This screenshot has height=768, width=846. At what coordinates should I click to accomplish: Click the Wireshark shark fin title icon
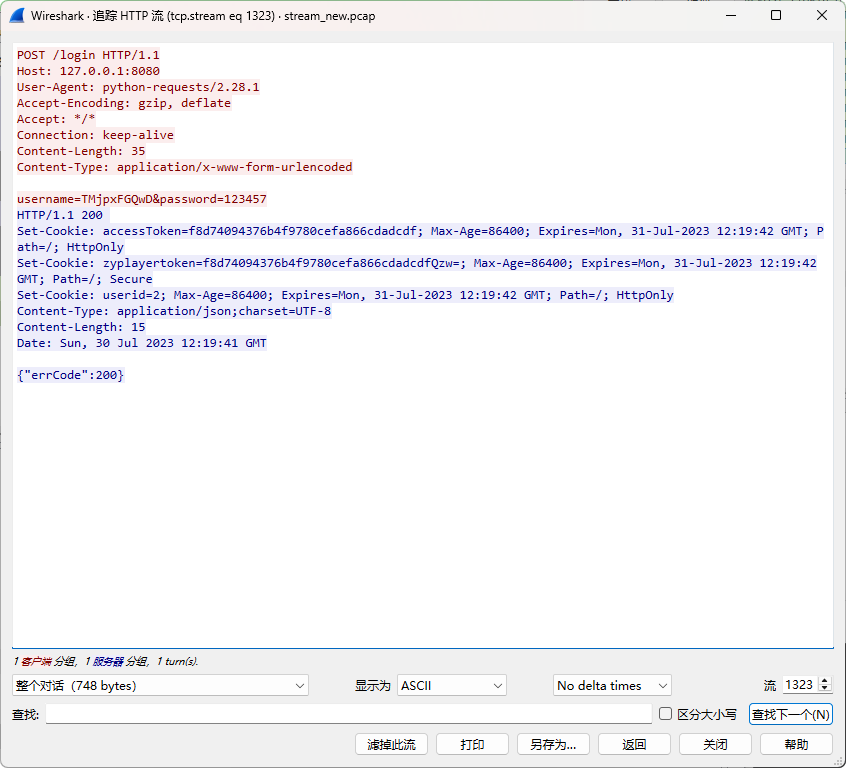17,16
